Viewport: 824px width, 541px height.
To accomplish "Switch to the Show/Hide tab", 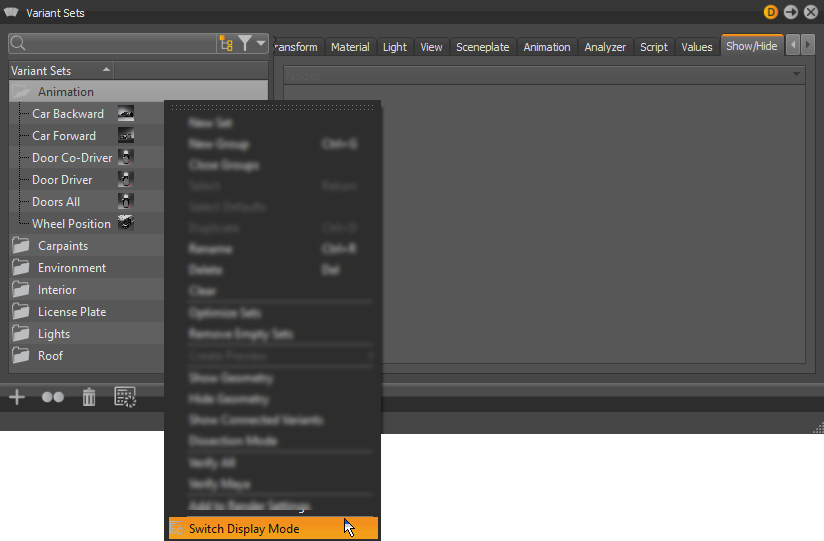I will [x=752, y=46].
